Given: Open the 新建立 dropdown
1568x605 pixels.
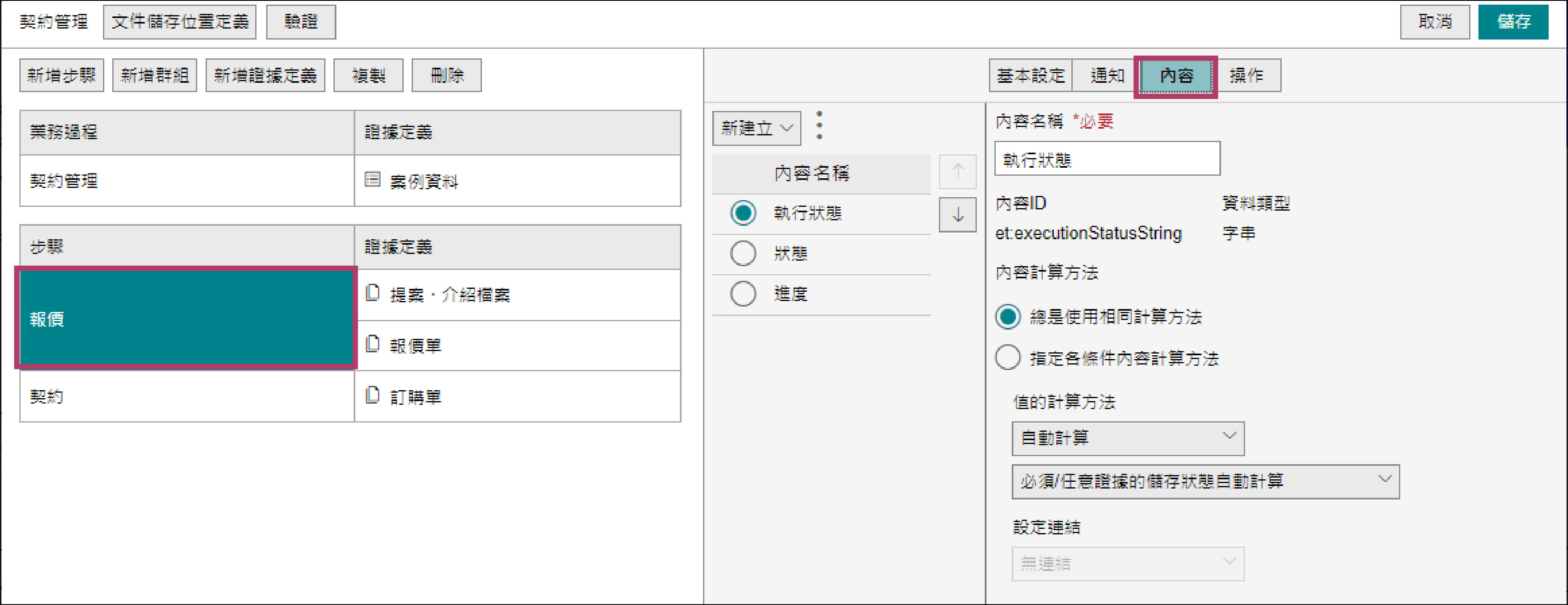Looking at the screenshot, I should click(756, 128).
